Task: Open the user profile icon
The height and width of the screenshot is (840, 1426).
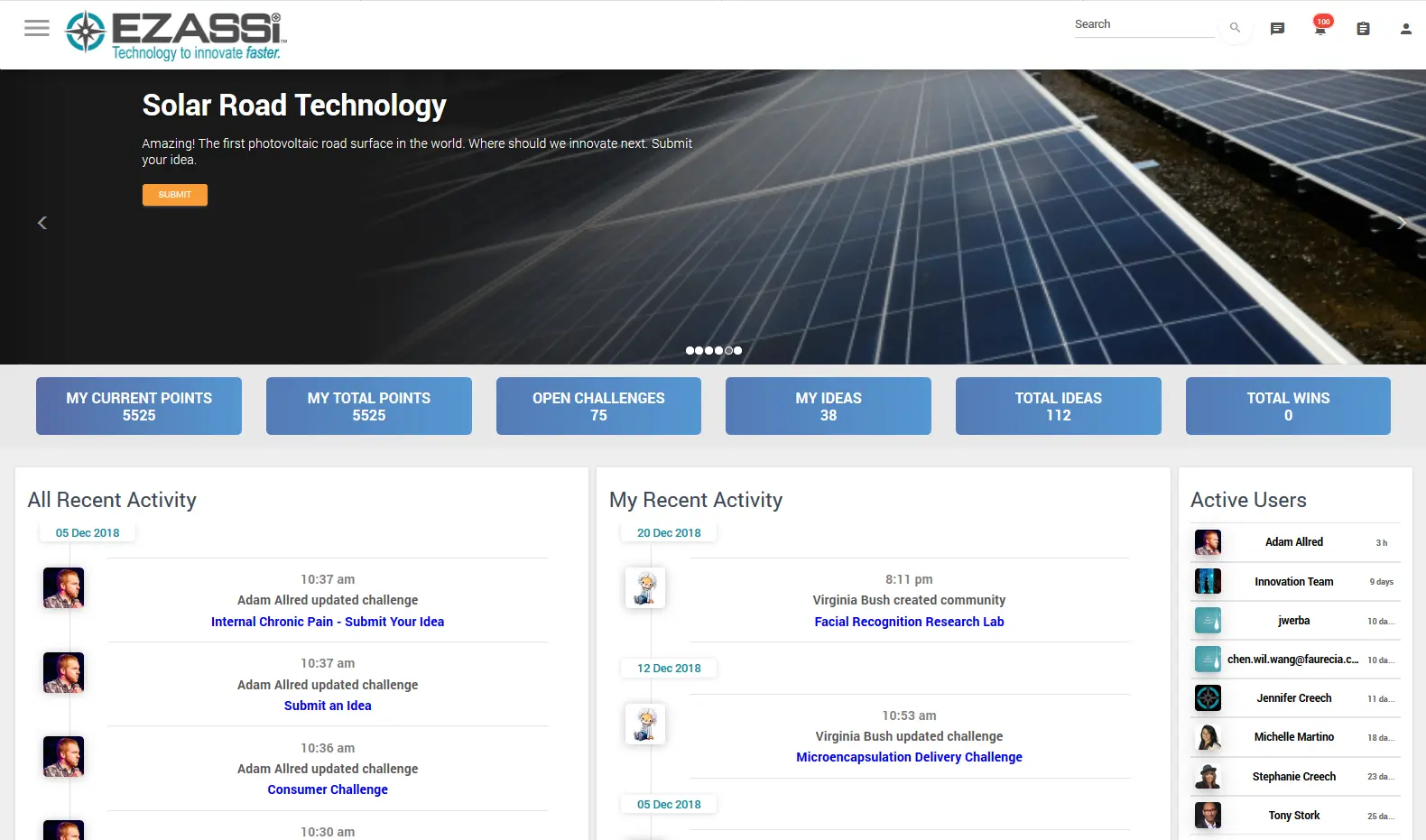Action: [1405, 29]
